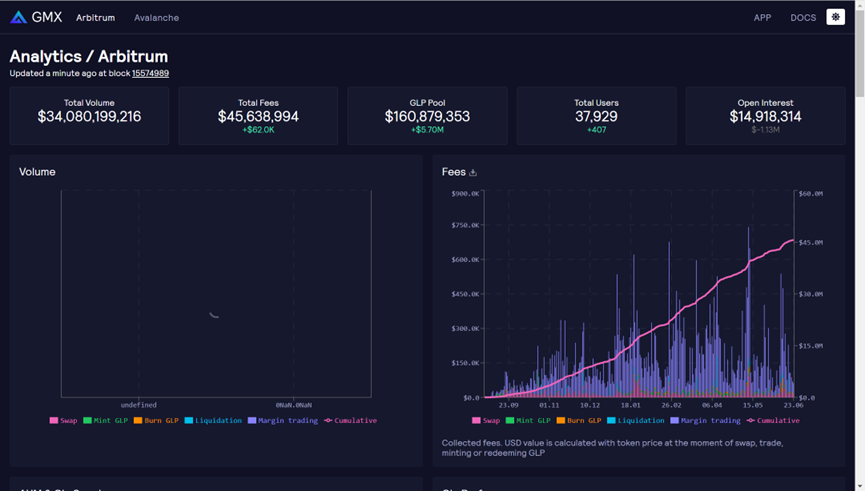865x491 pixels.
Task: Toggle Liquidation in Volume legend
Action: click(213, 420)
